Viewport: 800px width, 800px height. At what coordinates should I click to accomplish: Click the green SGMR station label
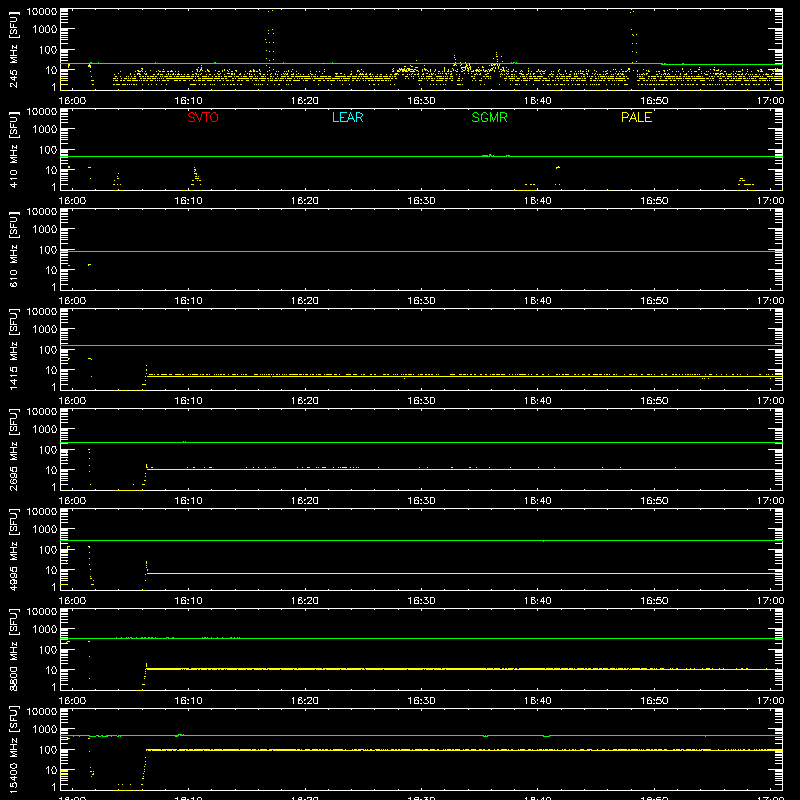489,117
